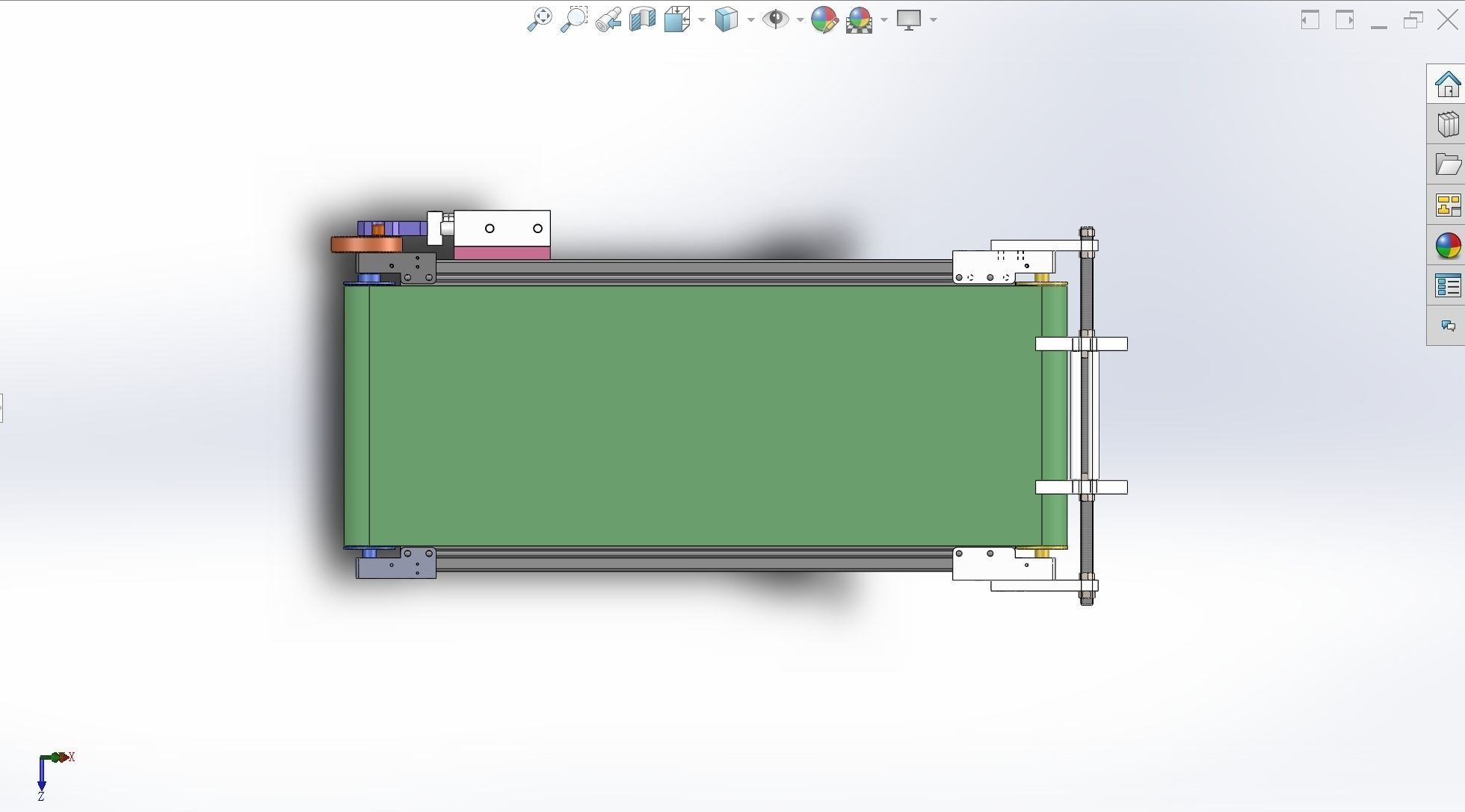The height and width of the screenshot is (812, 1465).
Task: Restore down the document window
Action: (x=1413, y=20)
